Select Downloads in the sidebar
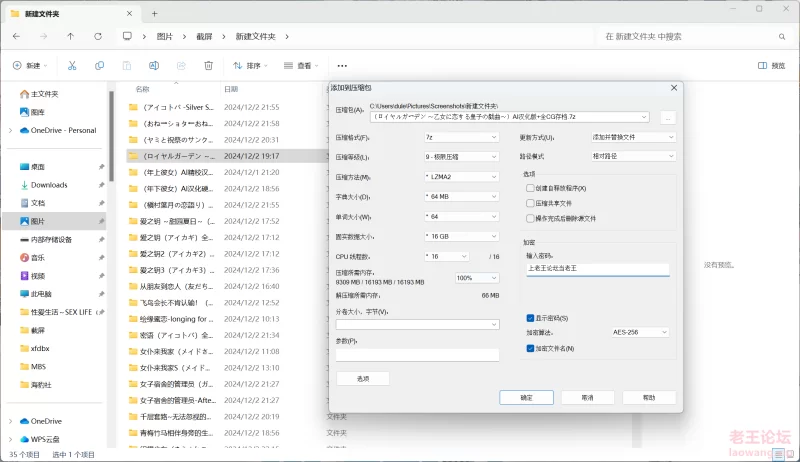Viewport: 800px width, 462px height. [44, 185]
